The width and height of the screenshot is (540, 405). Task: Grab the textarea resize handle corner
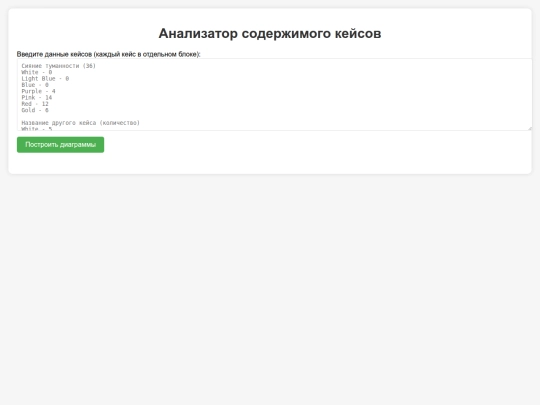(x=530, y=128)
